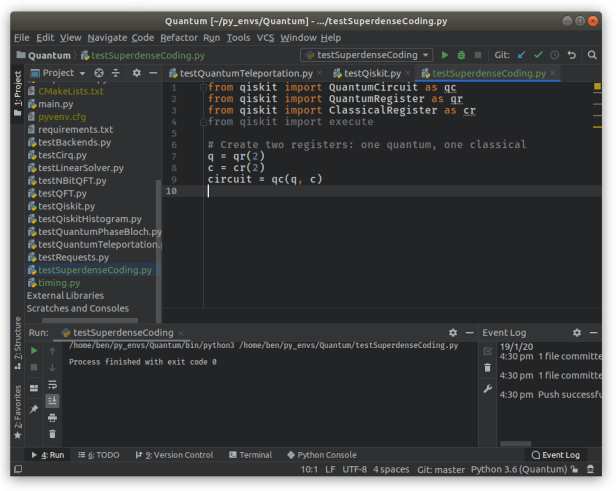Commit changes using the Git checkmark icon

click(538, 55)
